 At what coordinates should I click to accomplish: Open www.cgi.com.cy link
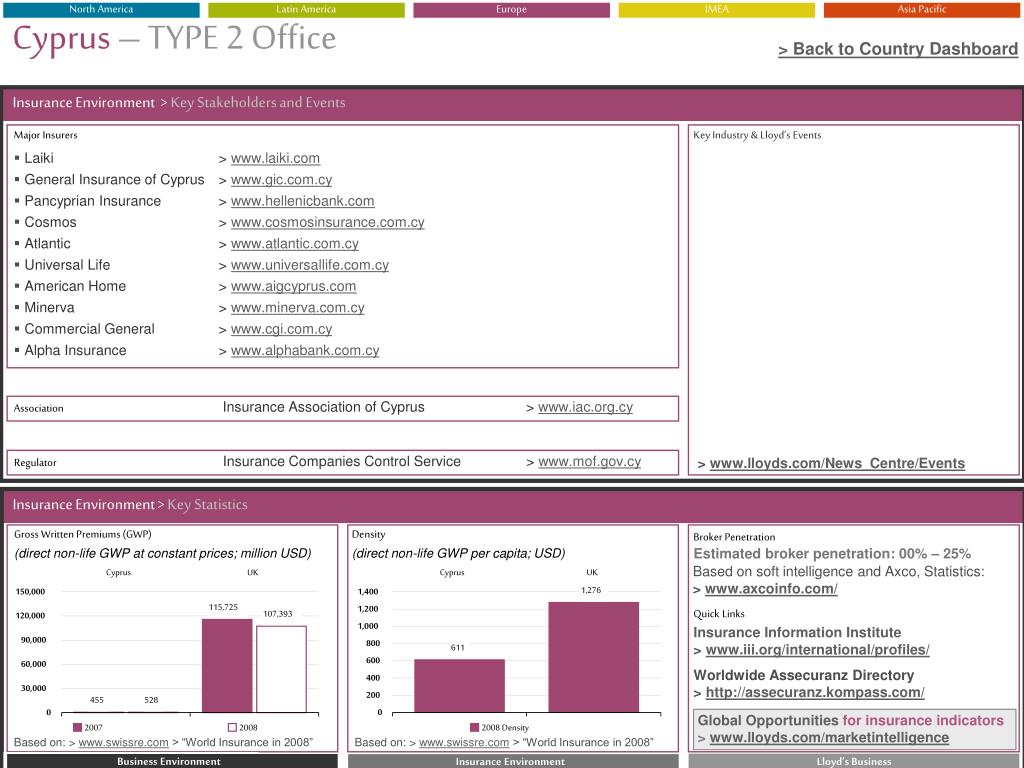(281, 329)
